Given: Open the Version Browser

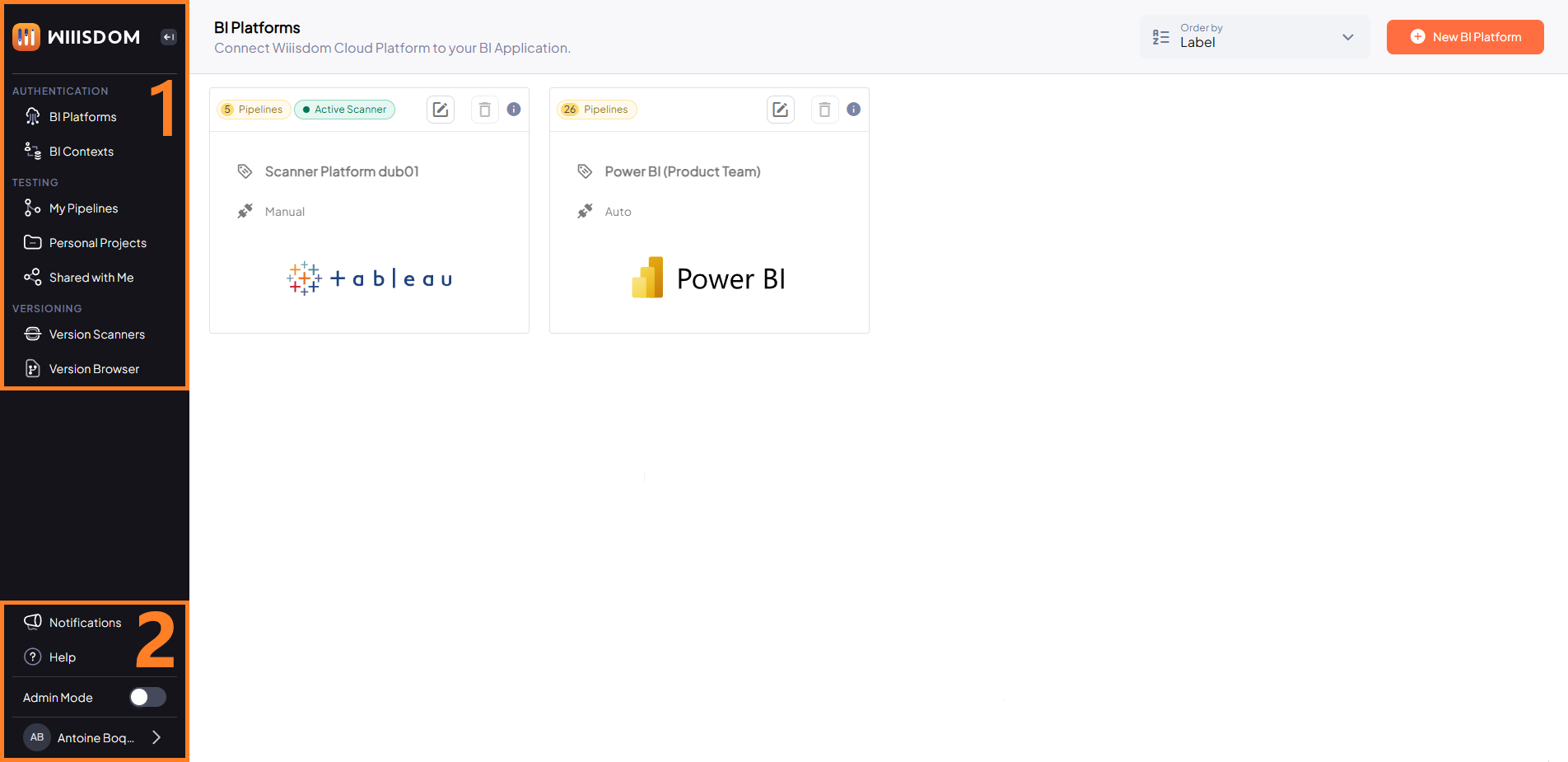Looking at the screenshot, I should coord(94,368).
